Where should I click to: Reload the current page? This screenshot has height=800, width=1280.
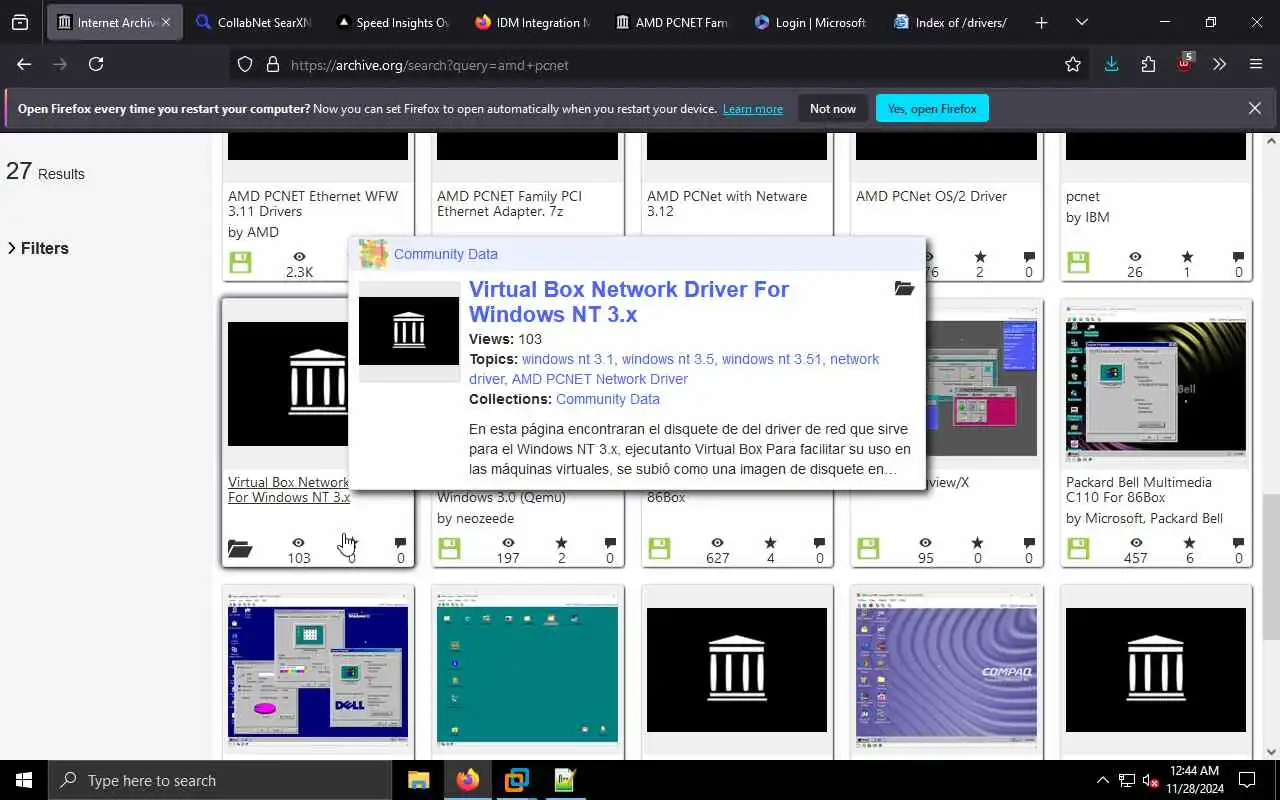[96, 64]
